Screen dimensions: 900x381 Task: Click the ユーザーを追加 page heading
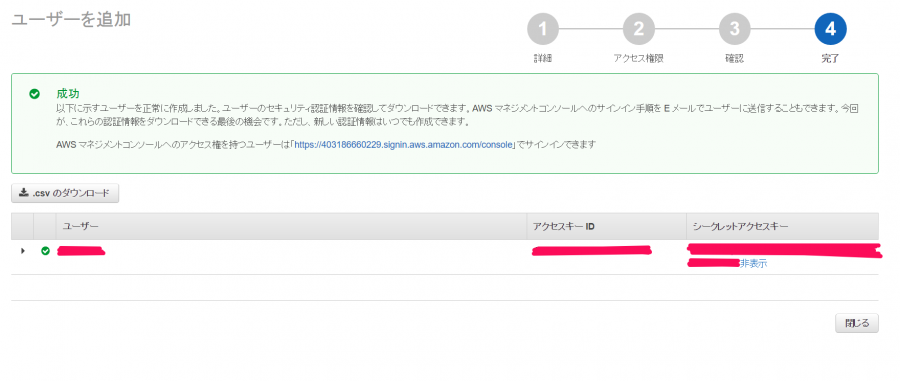point(71,19)
